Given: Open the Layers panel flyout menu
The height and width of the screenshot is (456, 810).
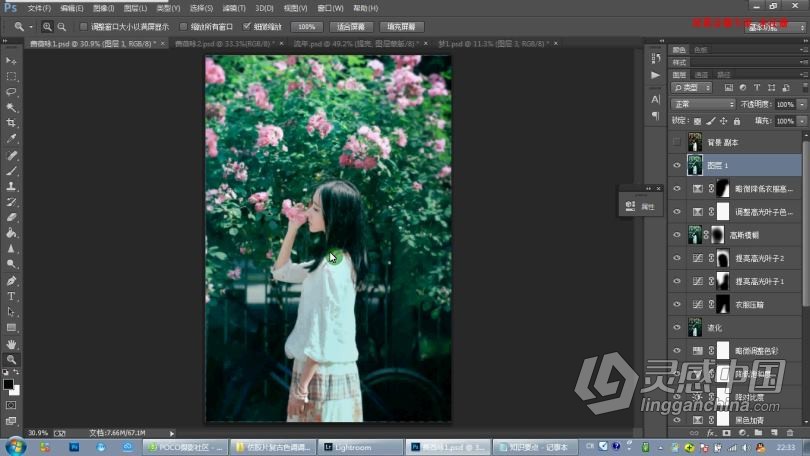Looking at the screenshot, I should coord(803,75).
